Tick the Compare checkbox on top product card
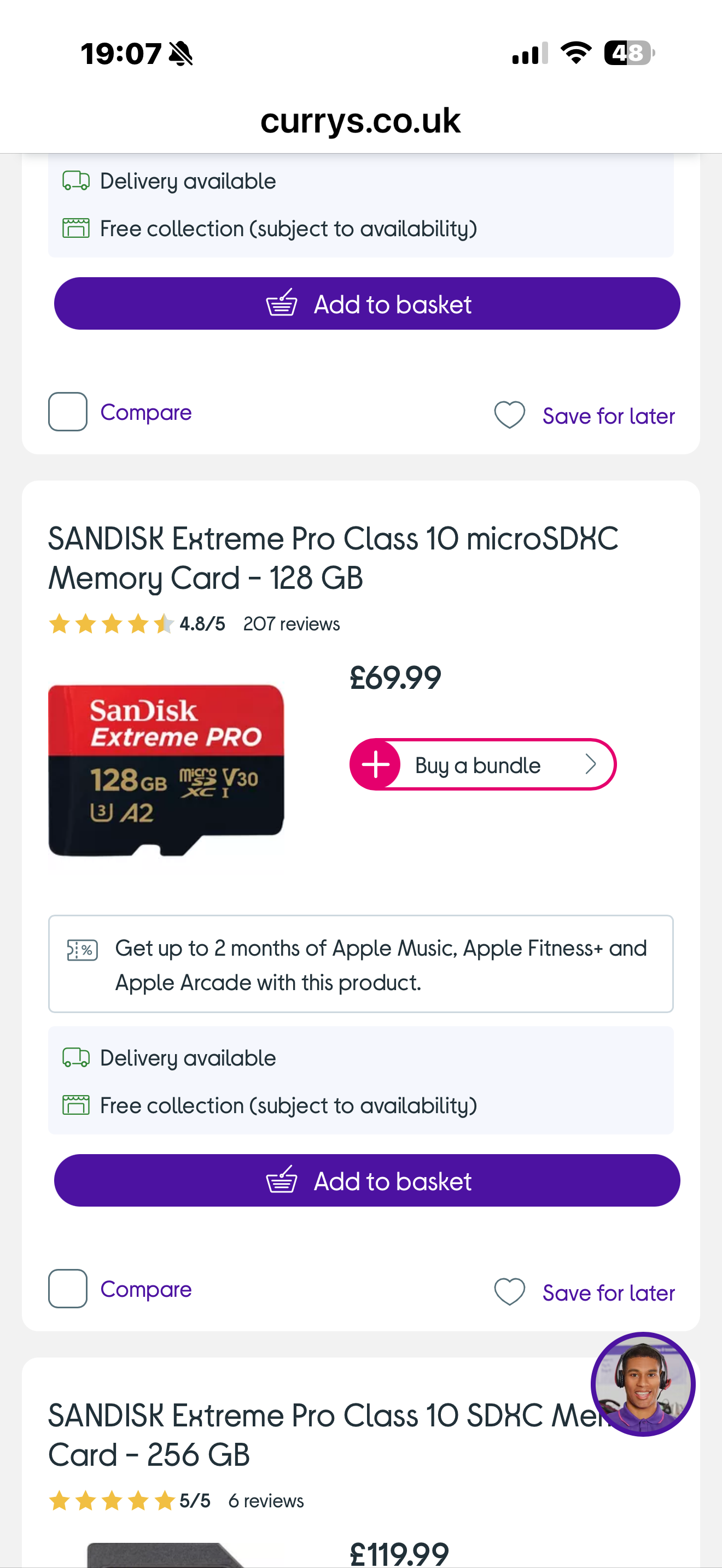The width and height of the screenshot is (722, 1568). tap(68, 412)
